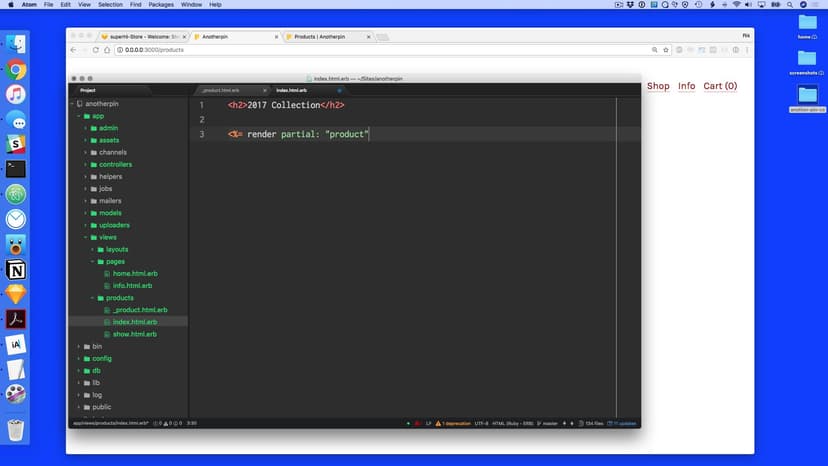
Task: Open the Cart (0) link
Action: (720, 86)
